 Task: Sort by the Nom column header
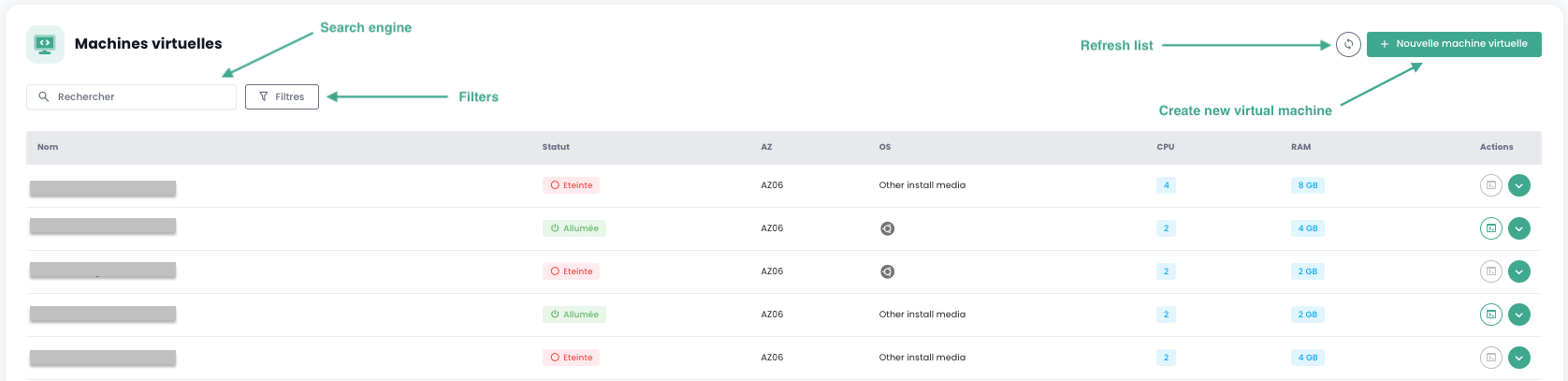pos(48,147)
